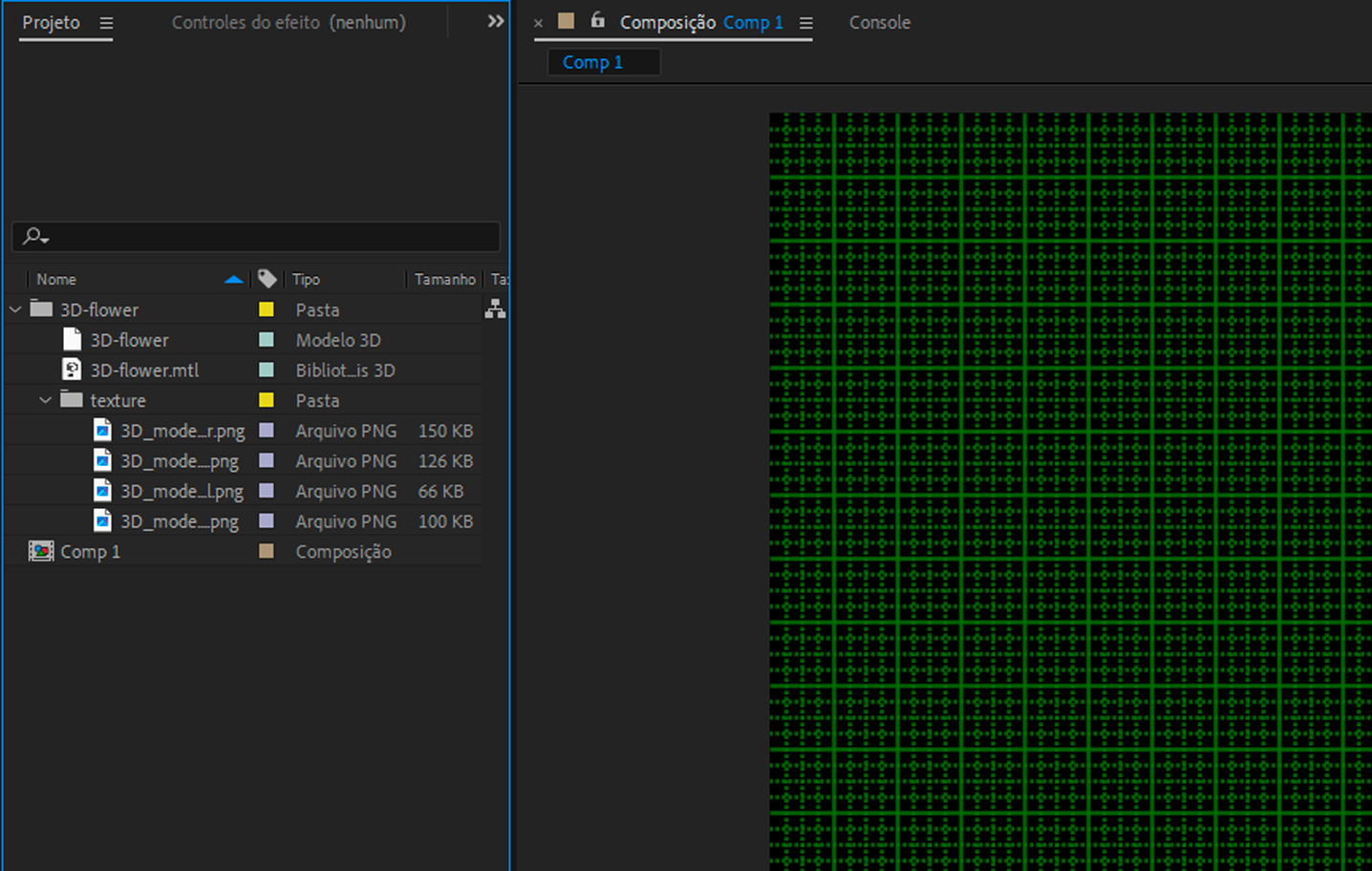Click the tag label column header icon
The width and height of the screenshot is (1372, 871).
[268, 279]
